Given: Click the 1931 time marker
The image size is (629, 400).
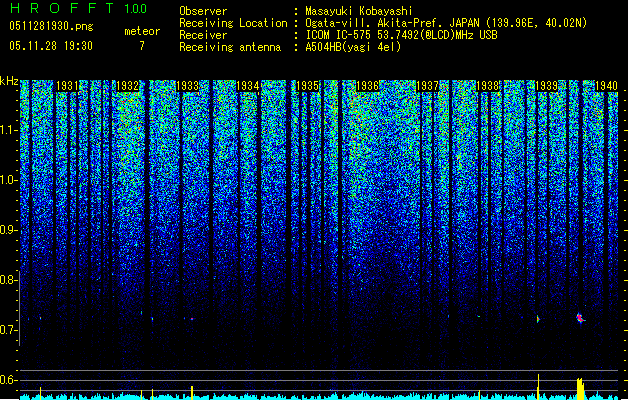Looking at the screenshot, I should (67, 86).
